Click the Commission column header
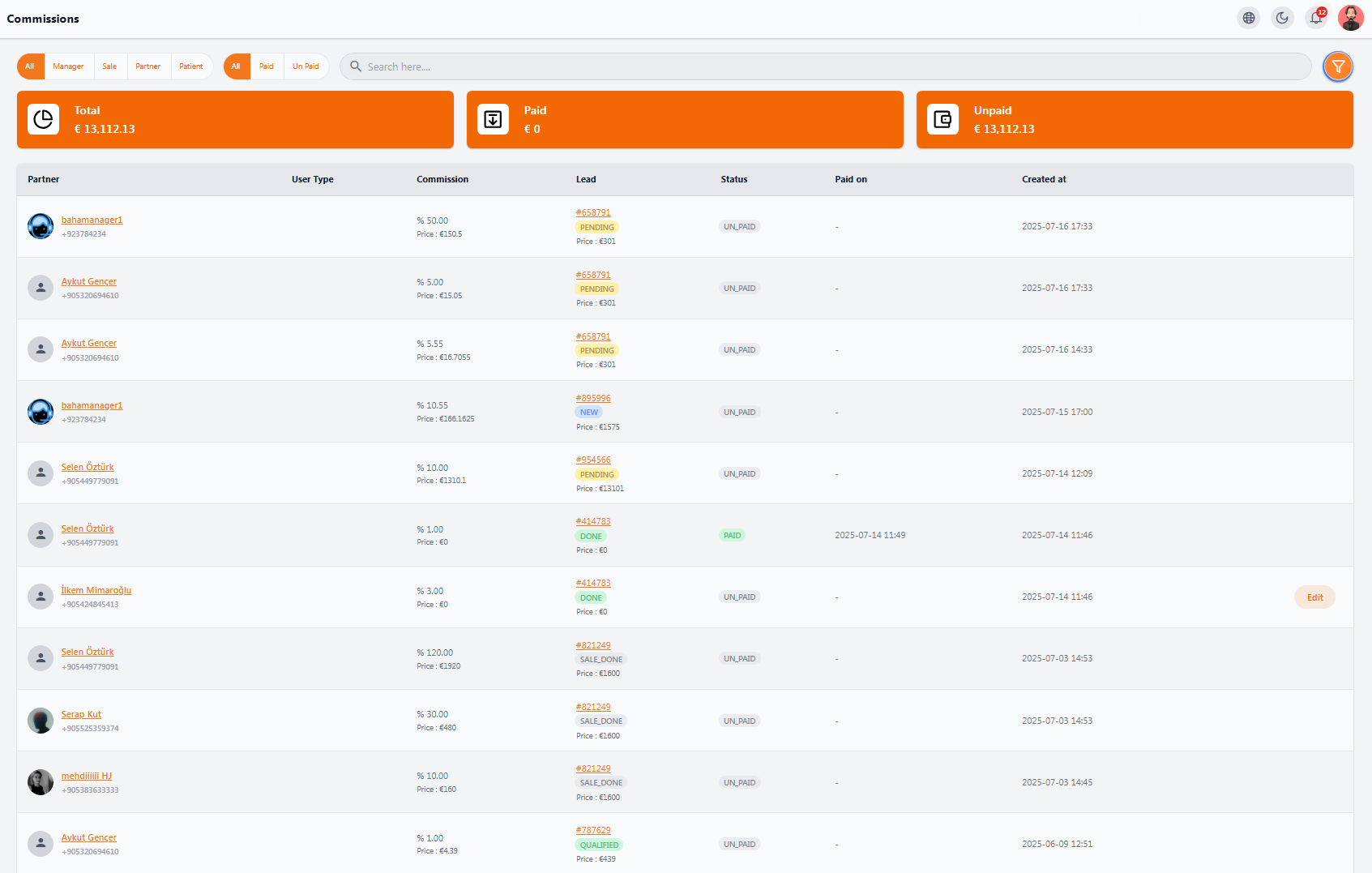 point(442,179)
